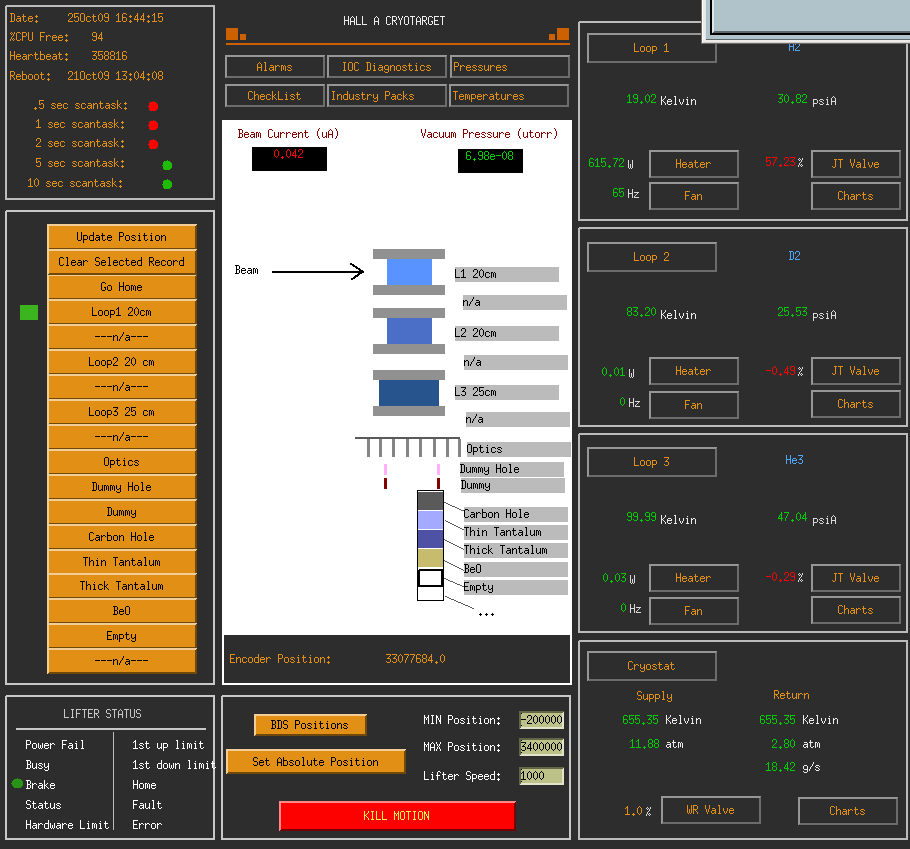Click the red .5 sec scantask indicator
The height and width of the screenshot is (849, 910).
(153, 106)
